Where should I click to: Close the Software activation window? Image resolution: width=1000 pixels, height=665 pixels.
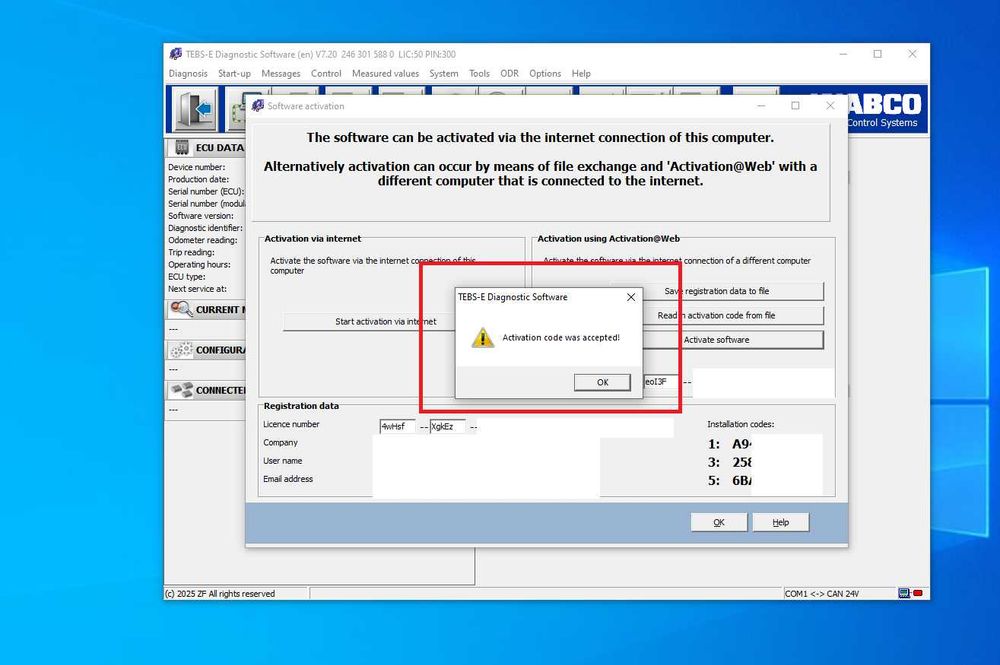point(830,106)
